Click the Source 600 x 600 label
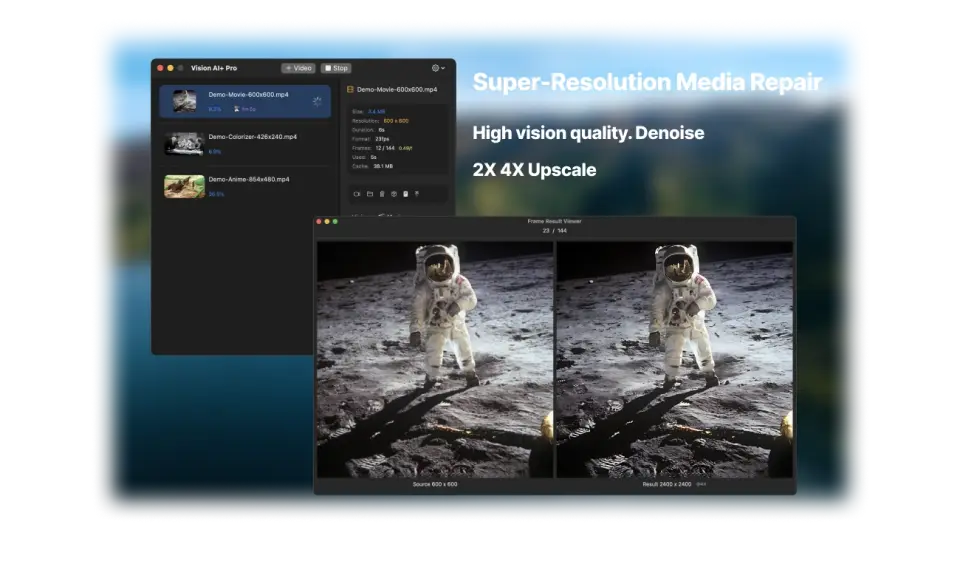This screenshot has height=570, width=960. (435, 484)
